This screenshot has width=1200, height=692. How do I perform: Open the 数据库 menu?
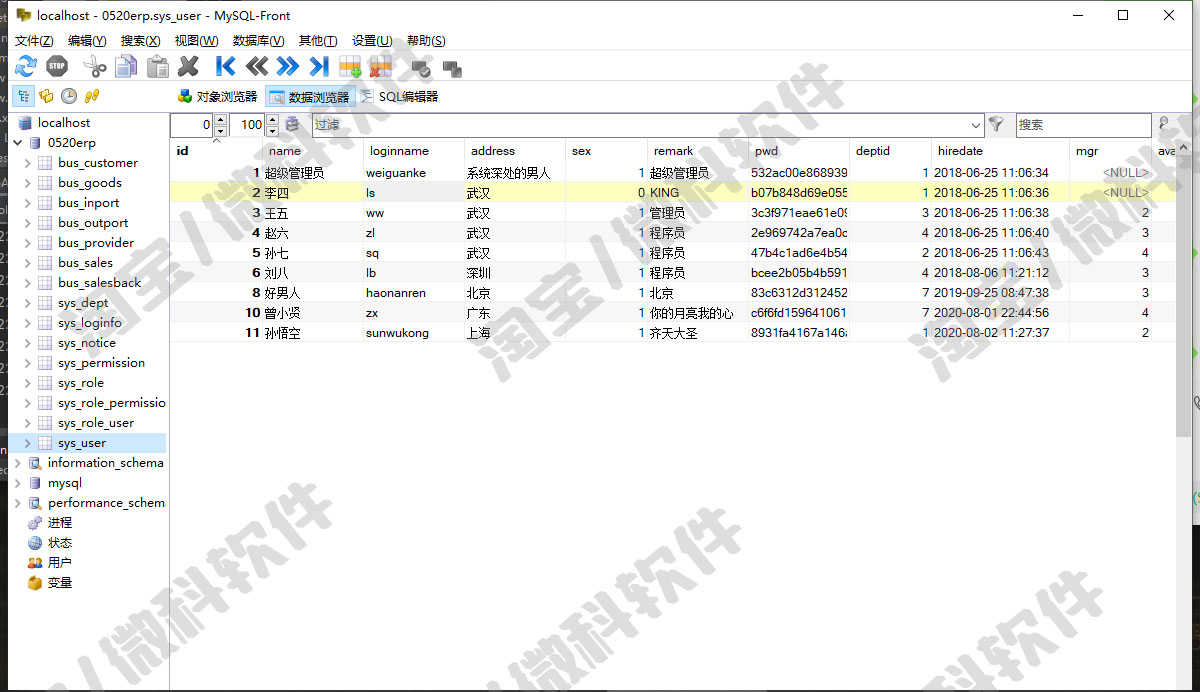pos(258,41)
